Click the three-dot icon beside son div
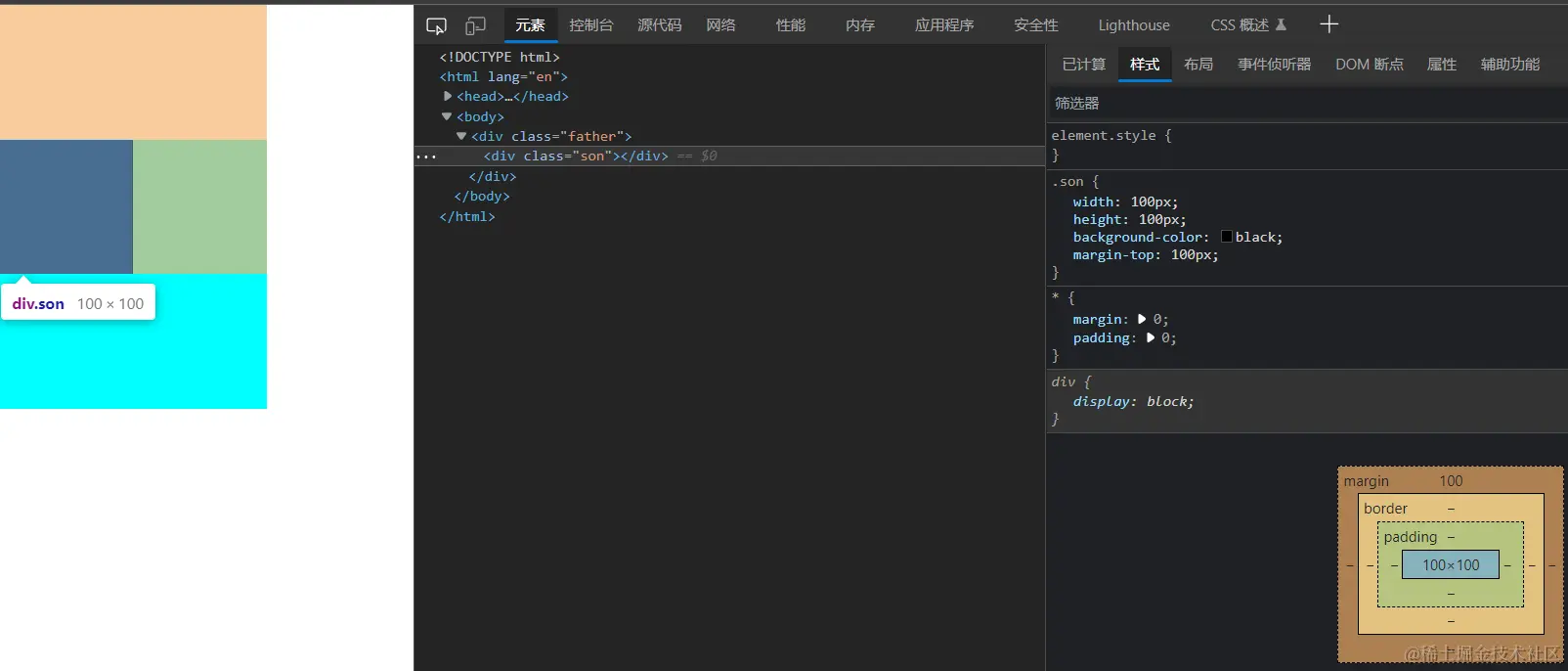Screen dimensions: 1568x671 [426, 157]
